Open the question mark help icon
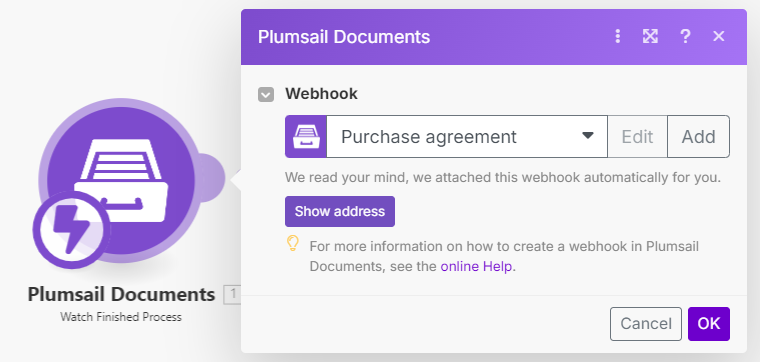 685,36
